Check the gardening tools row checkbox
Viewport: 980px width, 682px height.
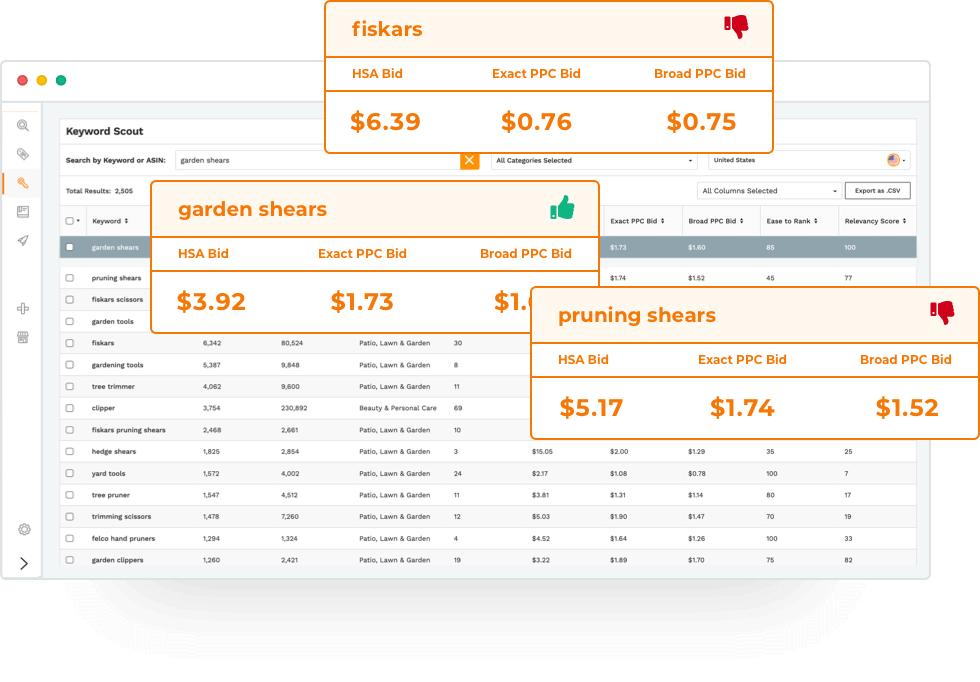[69, 365]
